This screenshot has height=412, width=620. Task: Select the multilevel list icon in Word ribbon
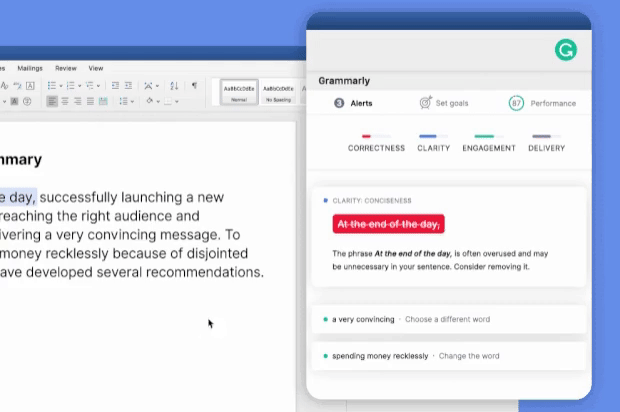pos(89,85)
